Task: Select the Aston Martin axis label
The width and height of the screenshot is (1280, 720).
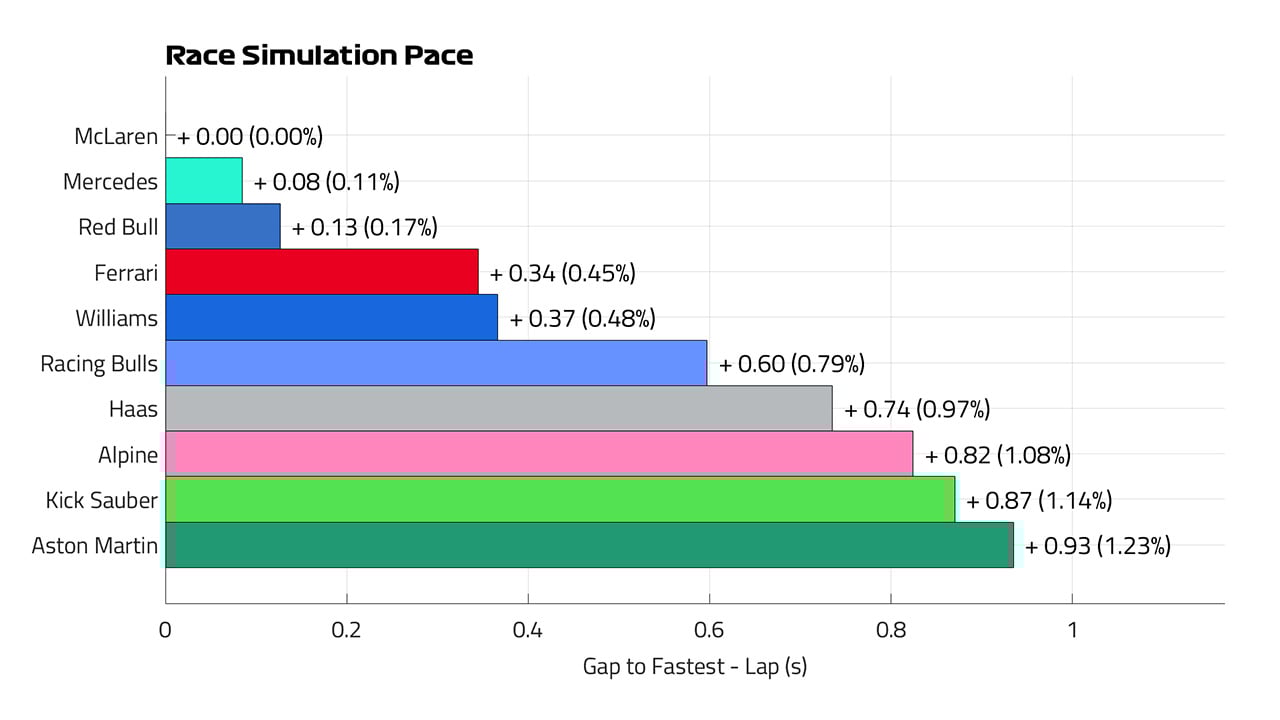Action: pyautogui.click(x=95, y=546)
